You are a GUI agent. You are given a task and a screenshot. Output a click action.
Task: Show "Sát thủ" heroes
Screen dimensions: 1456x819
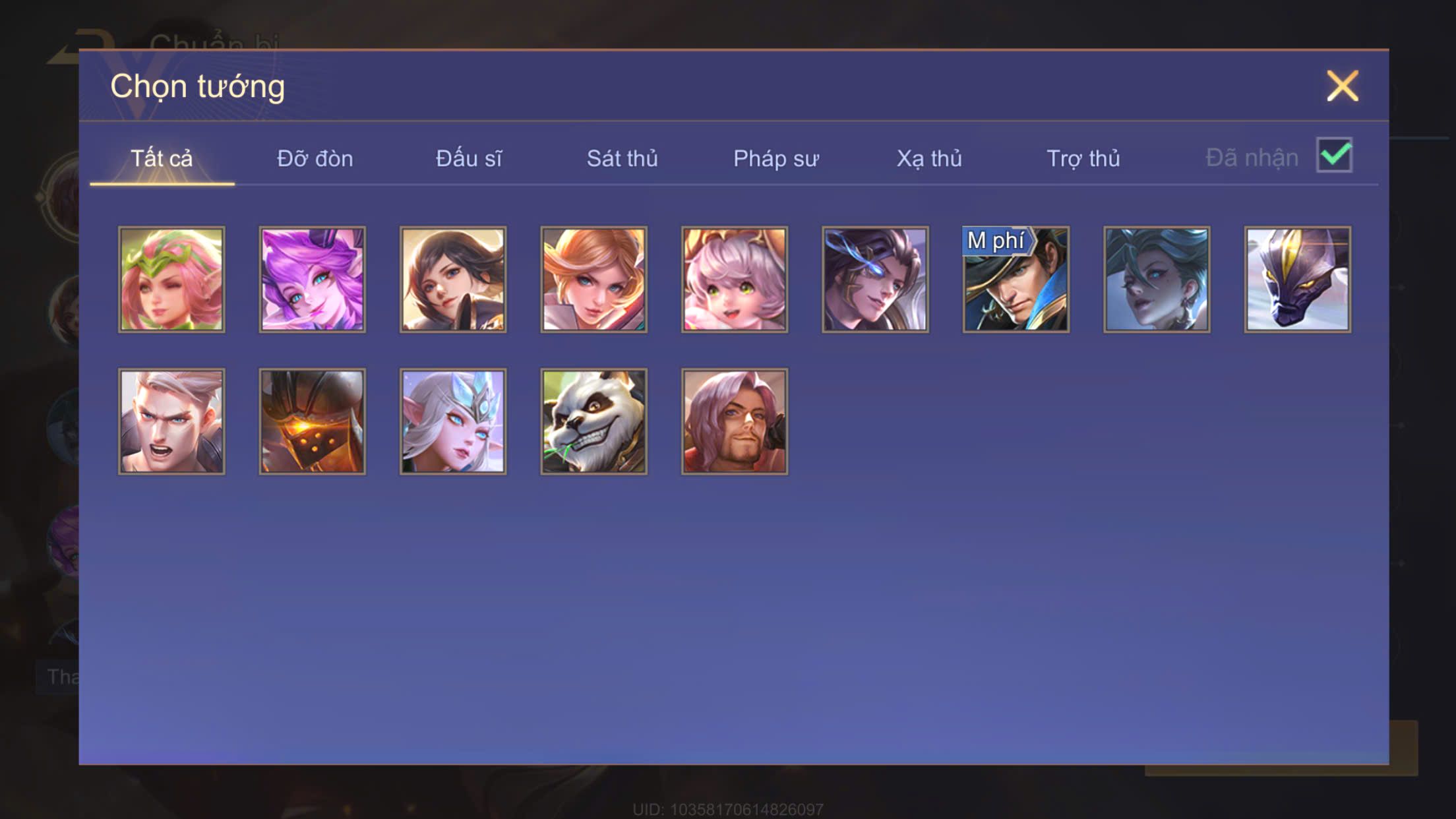(x=622, y=159)
